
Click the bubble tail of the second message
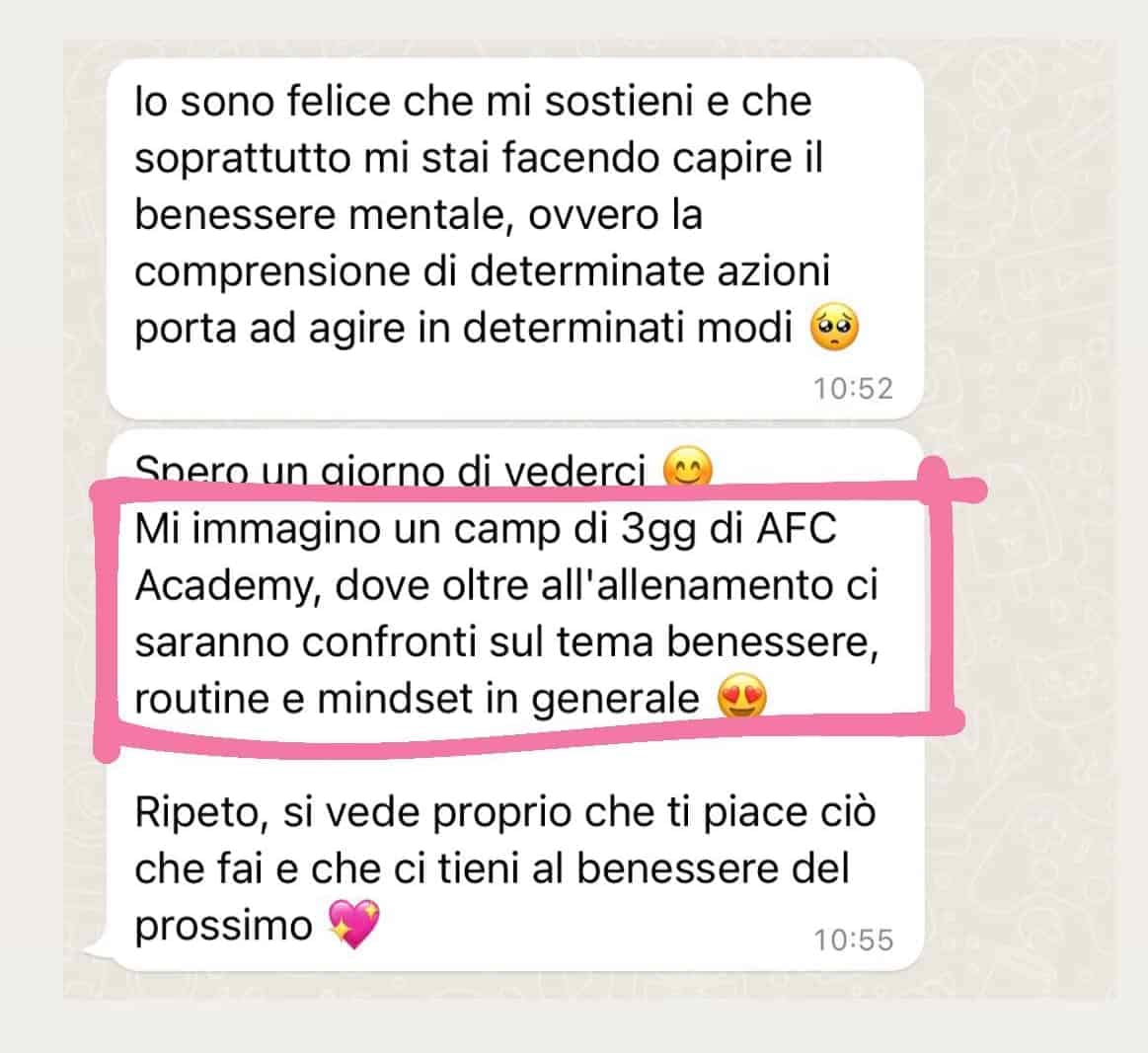[97, 952]
